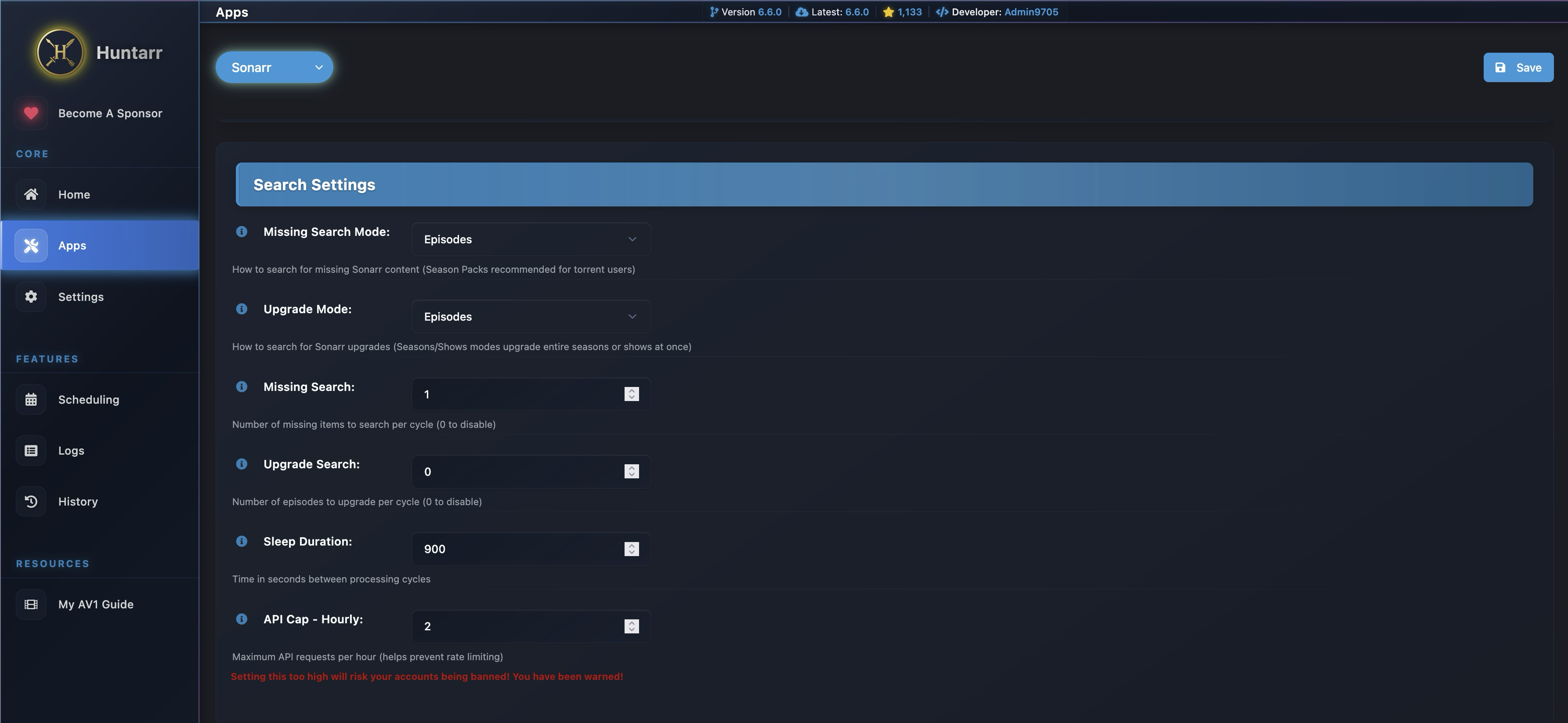The height and width of the screenshot is (723, 1568).
Task: Click the Search Settings header
Action: (884, 184)
